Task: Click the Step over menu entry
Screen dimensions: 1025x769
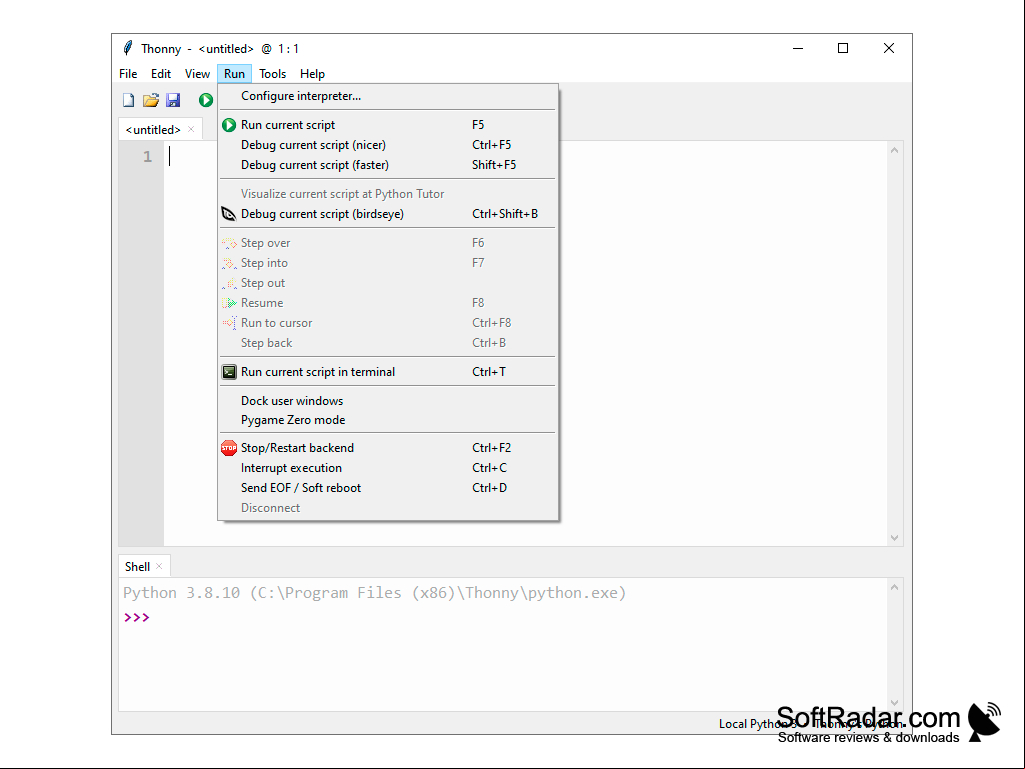Action: click(x=388, y=243)
